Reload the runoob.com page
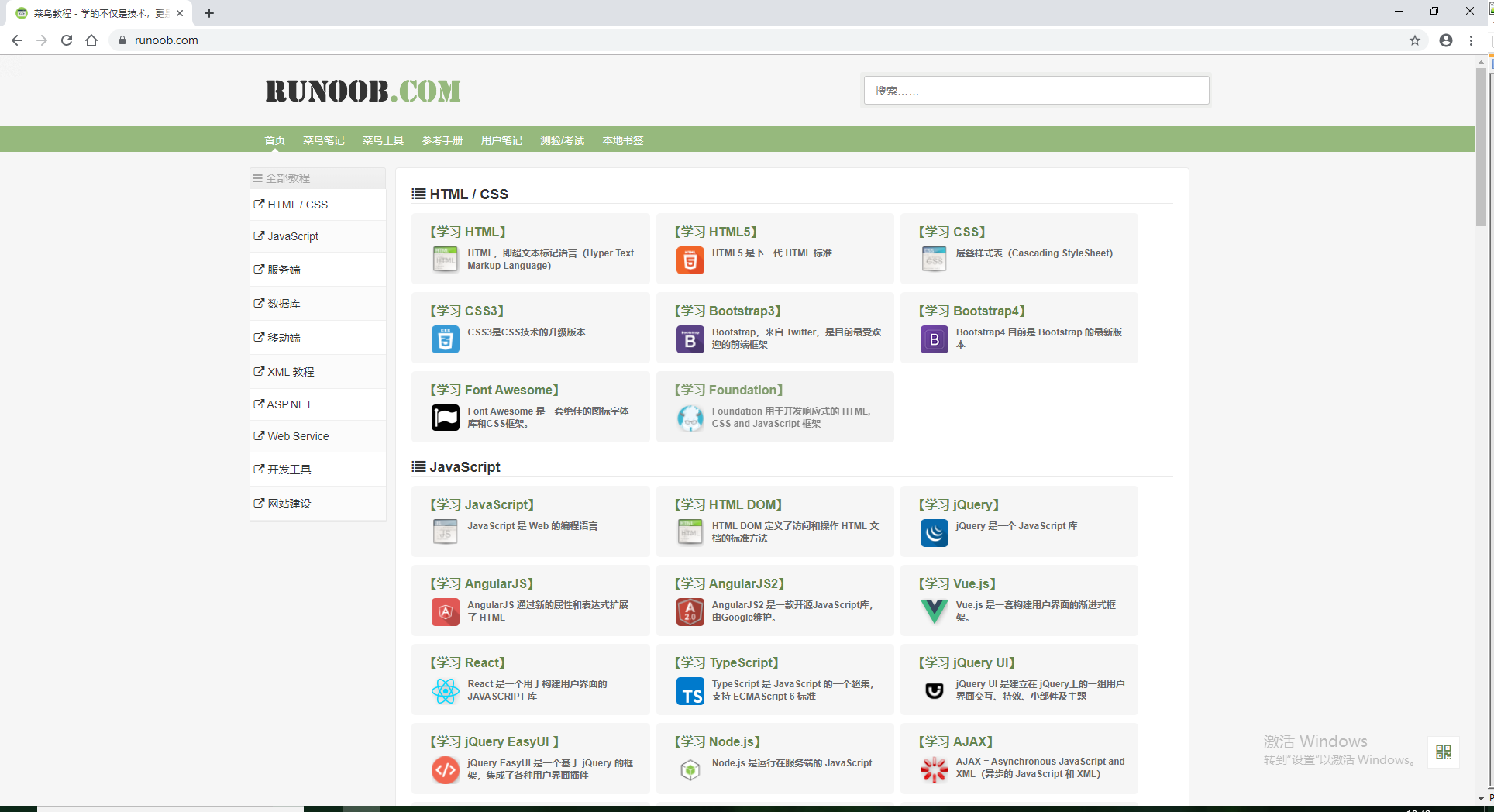This screenshot has height=812, width=1494. [x=67, y=40]
